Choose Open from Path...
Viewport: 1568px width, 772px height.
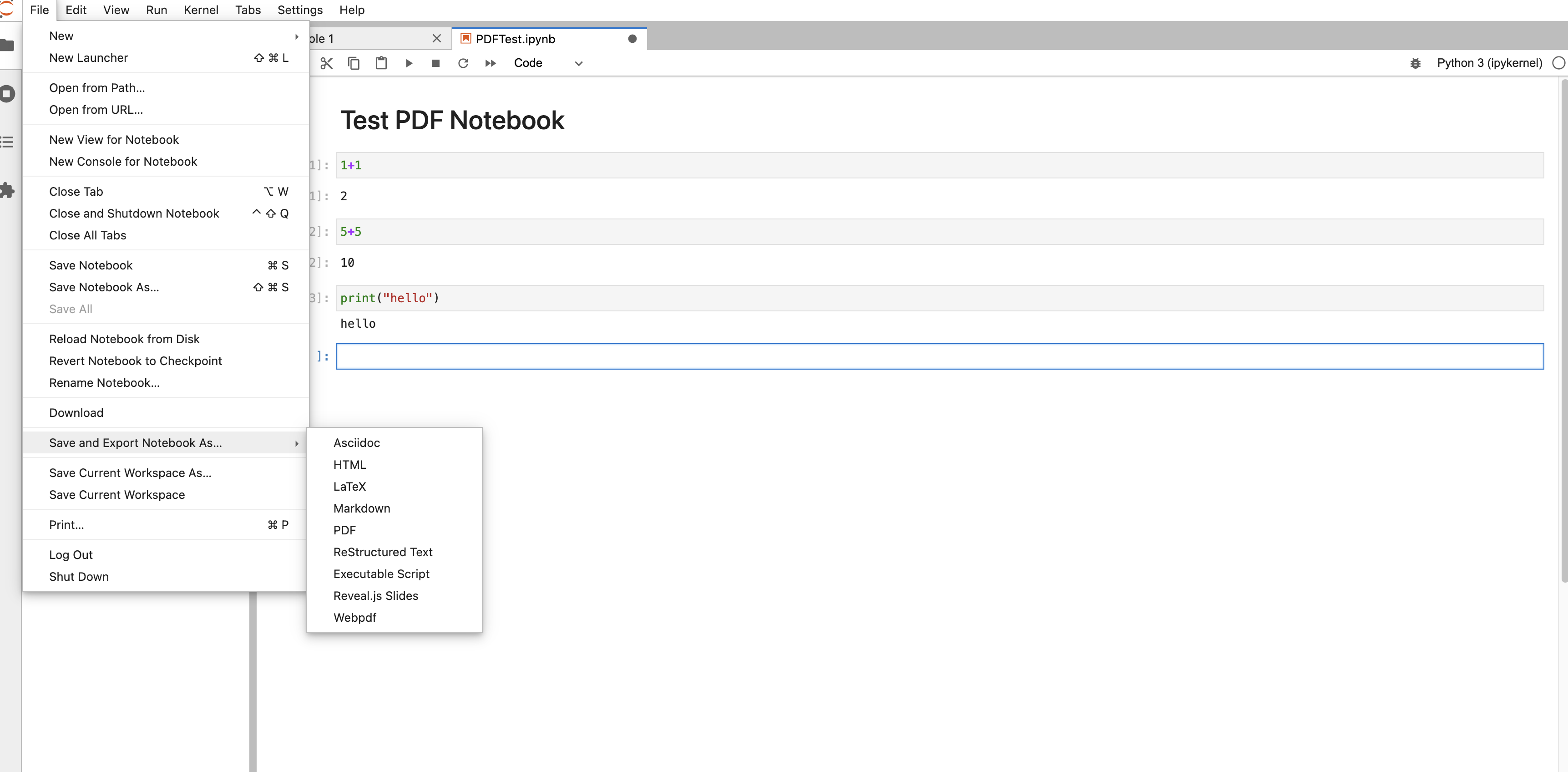click(x=166, y=88)
